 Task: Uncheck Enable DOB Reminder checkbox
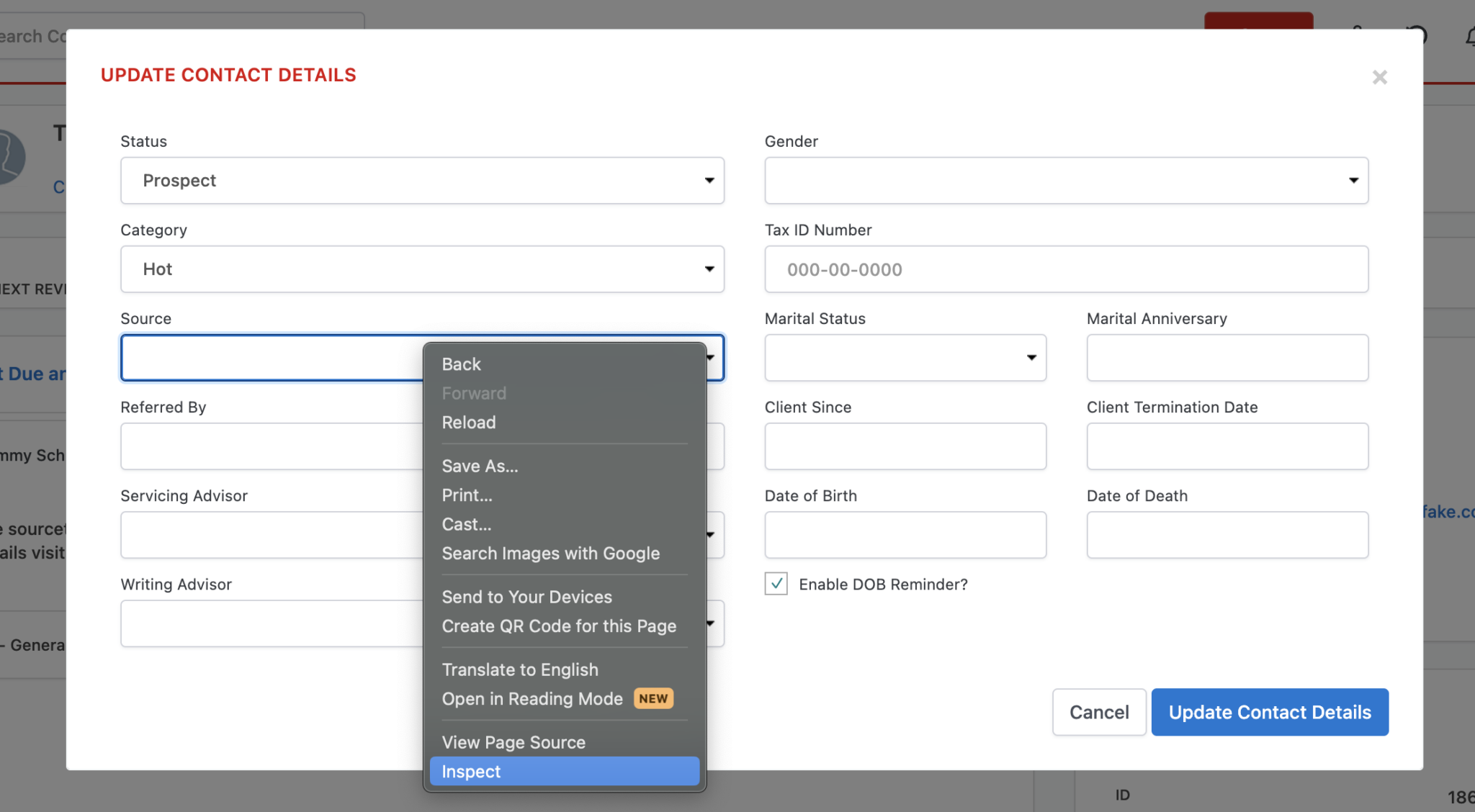click(776, 584)
